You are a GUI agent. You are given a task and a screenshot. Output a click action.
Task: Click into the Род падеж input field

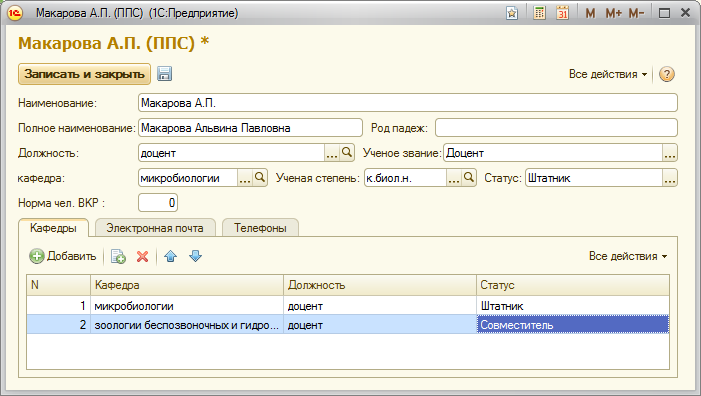click(x=556, y=128)
